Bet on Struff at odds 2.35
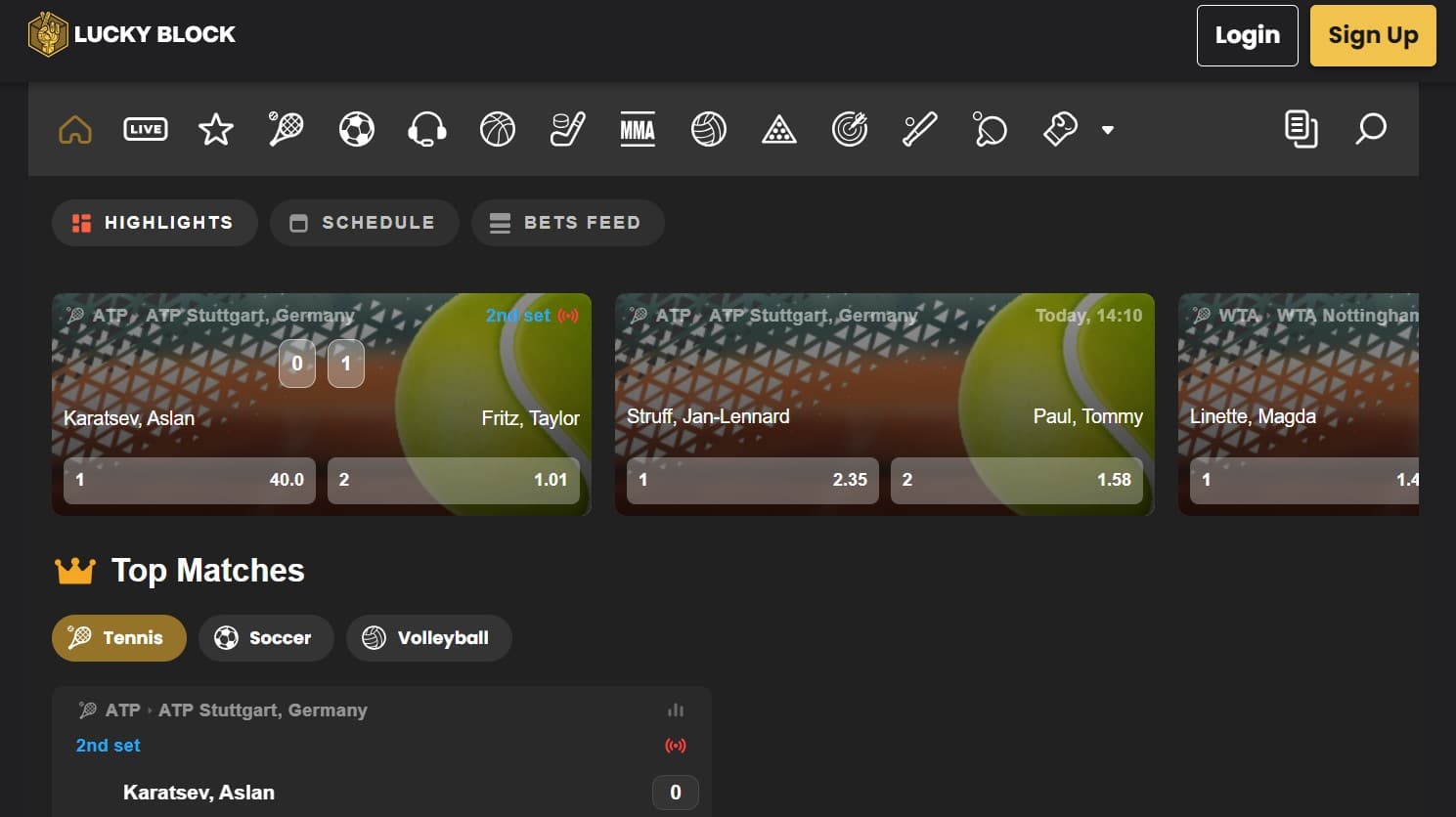The image size is (1456, 817). (x=753, y=480)
